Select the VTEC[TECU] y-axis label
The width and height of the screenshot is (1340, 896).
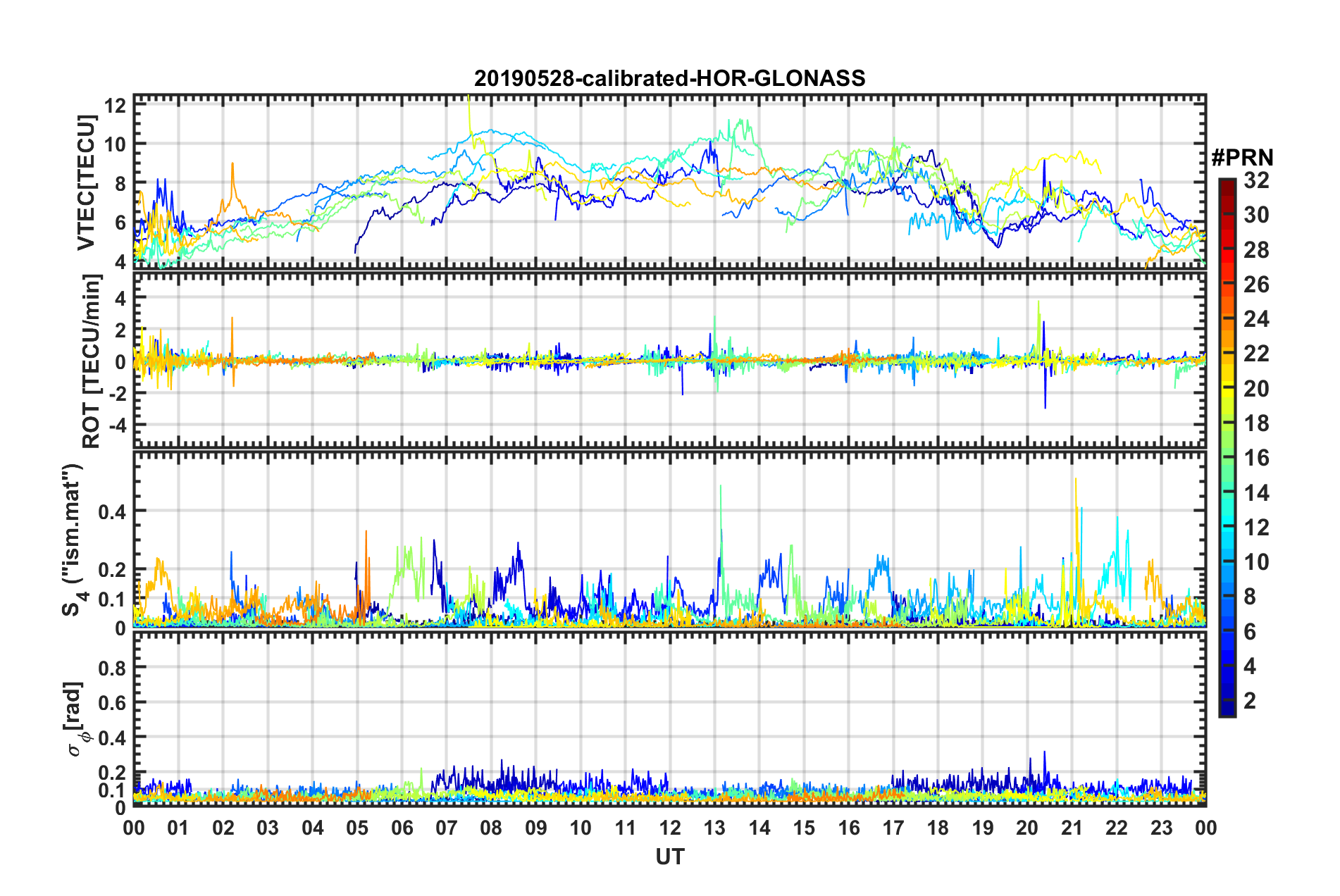coord(85,182)
